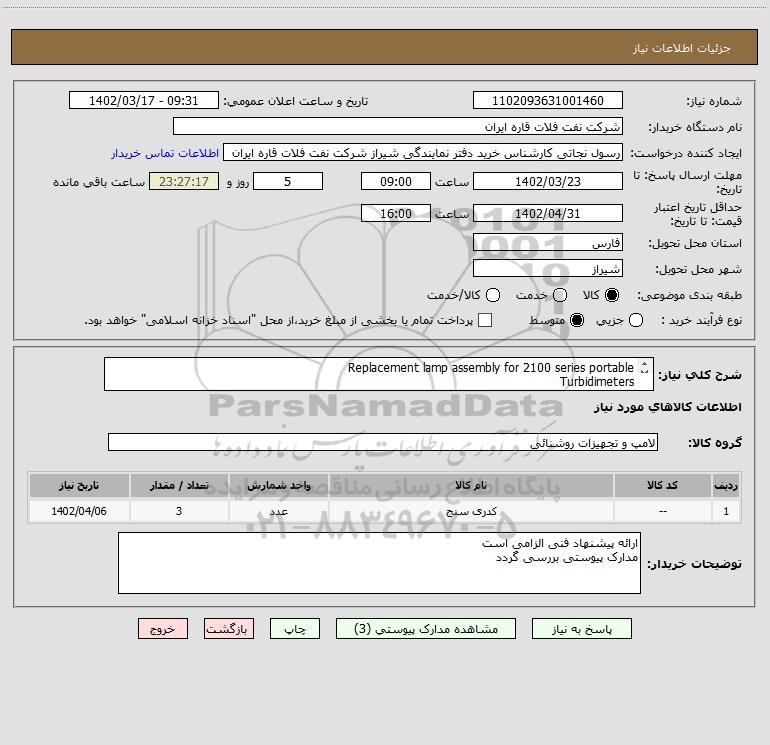
Task: Click the 'تاریخ نیاز' column header
Action: click(x=79, y=486)
